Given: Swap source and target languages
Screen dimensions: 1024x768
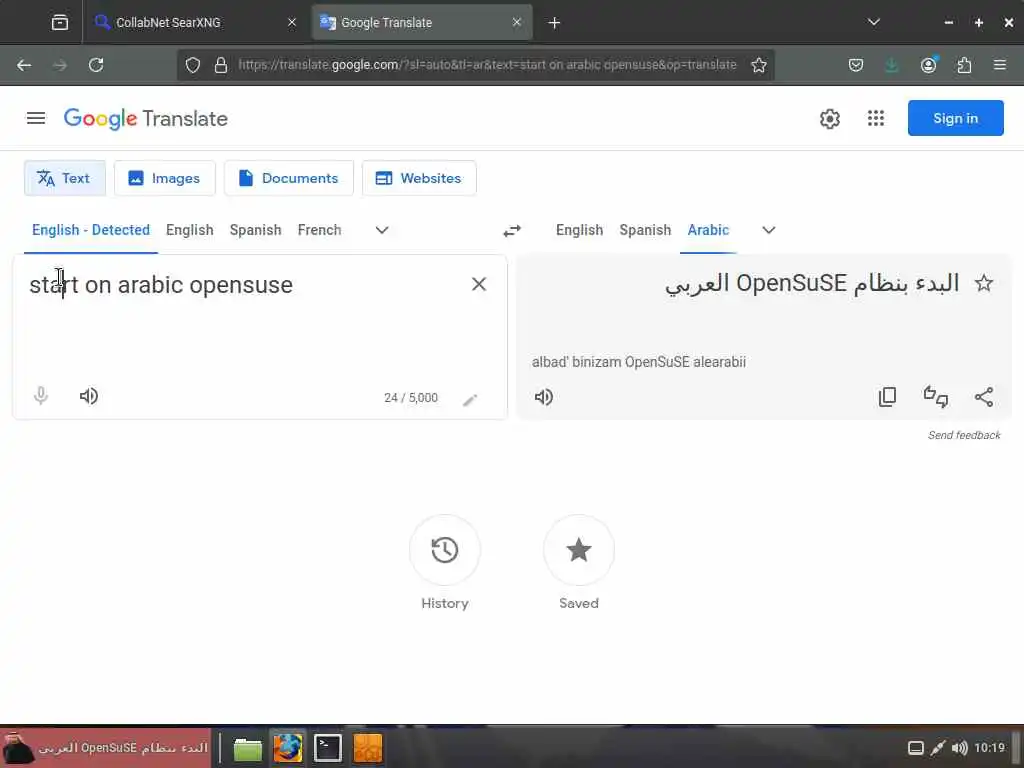Looking at the screenshot, I should click(512, 231).
